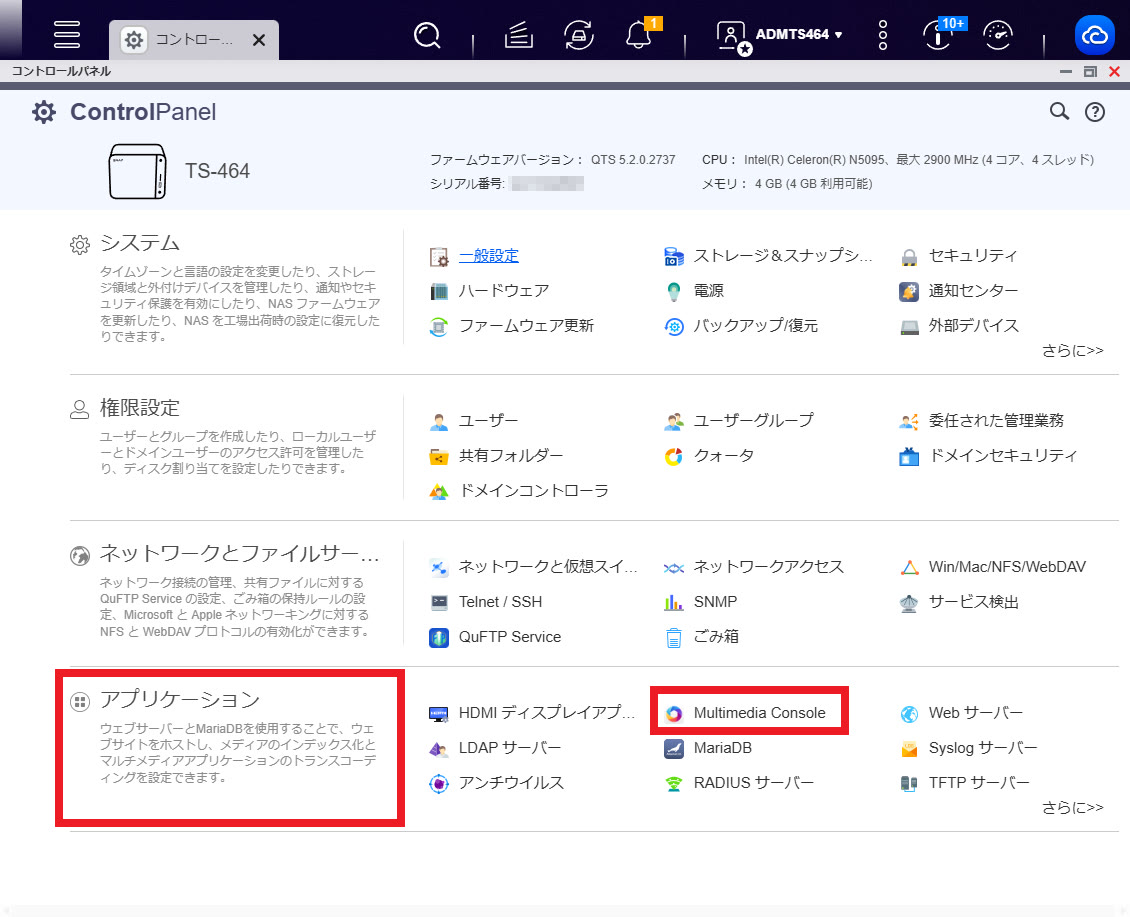Click the 電源 lightbulb icon
This screenshot has width=1130, height=917.
coord(674,291)
